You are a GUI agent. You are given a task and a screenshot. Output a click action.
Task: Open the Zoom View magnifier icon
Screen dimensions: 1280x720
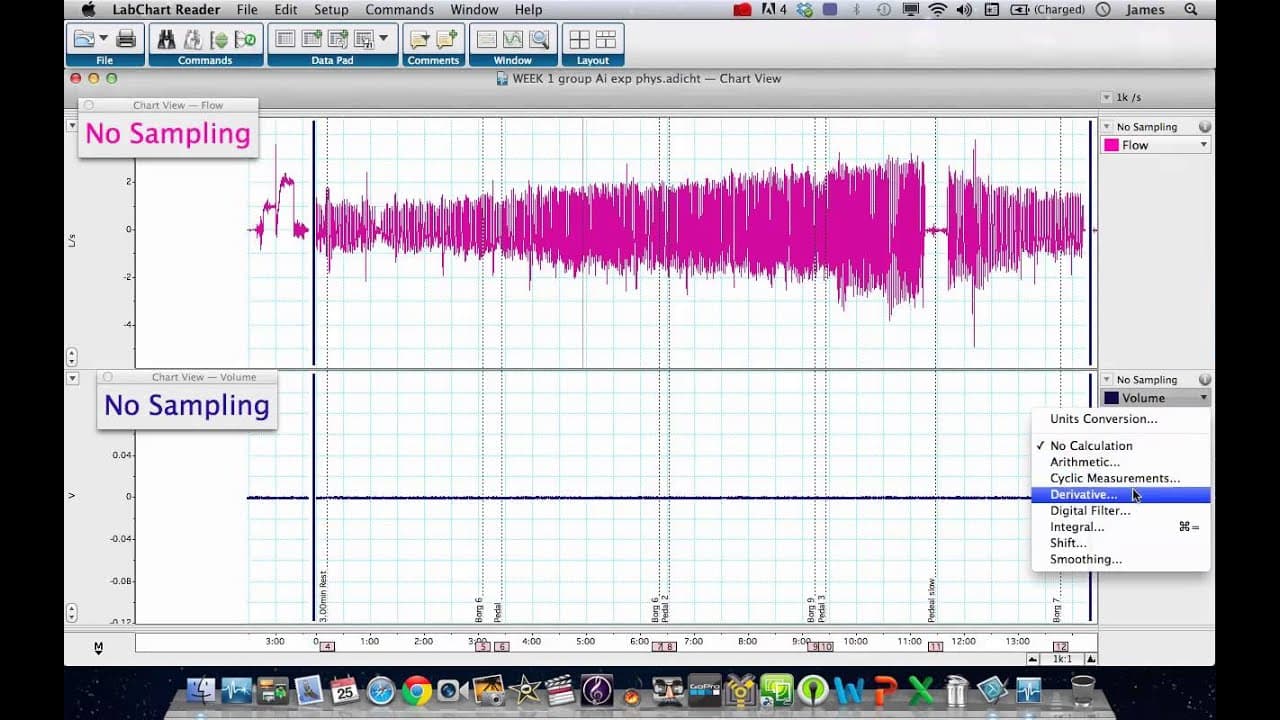click(x=539, y=39)
